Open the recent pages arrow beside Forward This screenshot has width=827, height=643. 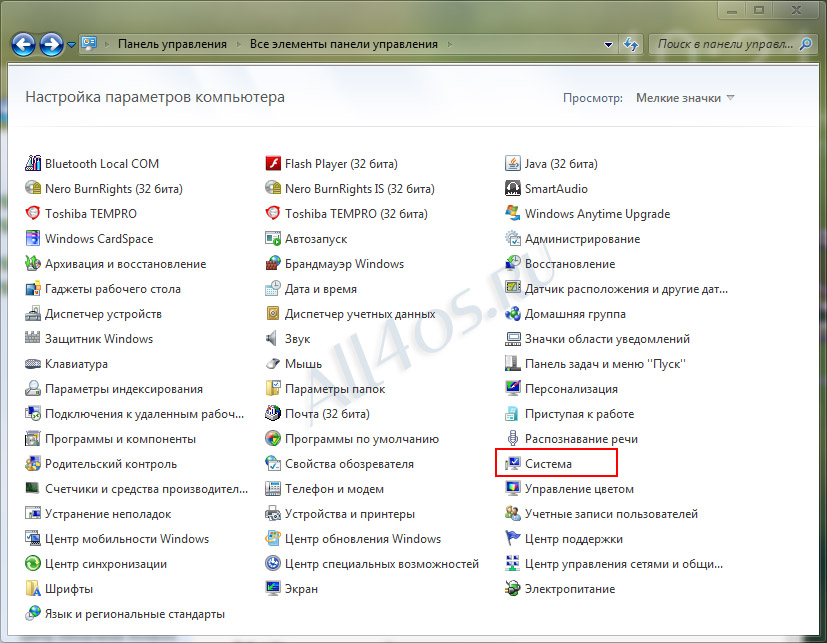pyautogui.click(x=72, y=45)
